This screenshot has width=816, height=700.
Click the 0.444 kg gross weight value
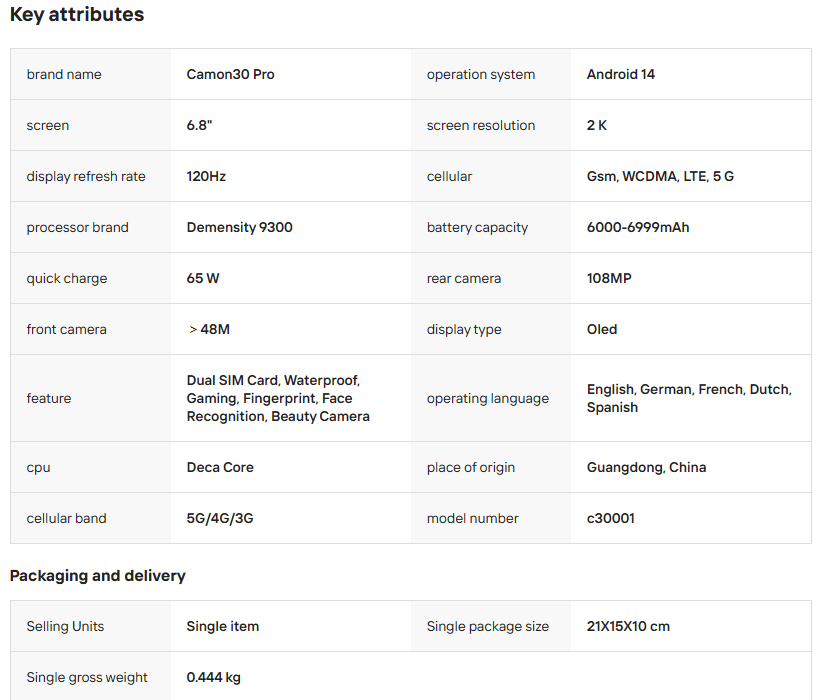(x=213, y=678)
